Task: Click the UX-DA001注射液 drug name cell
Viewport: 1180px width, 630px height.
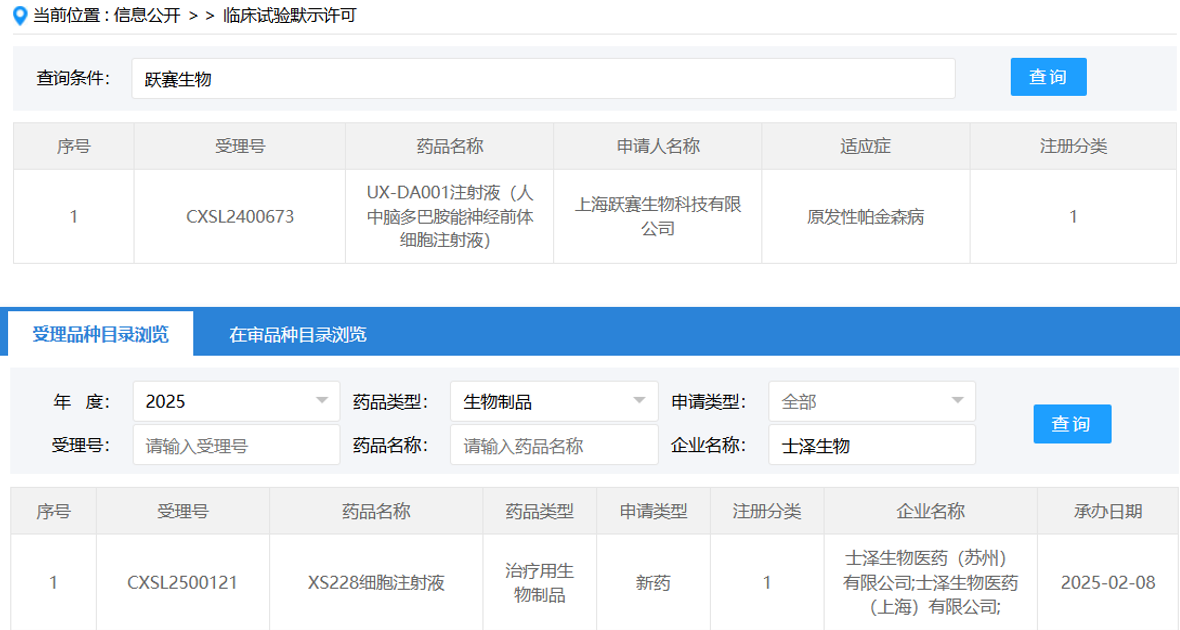Action: click(449, 216)
